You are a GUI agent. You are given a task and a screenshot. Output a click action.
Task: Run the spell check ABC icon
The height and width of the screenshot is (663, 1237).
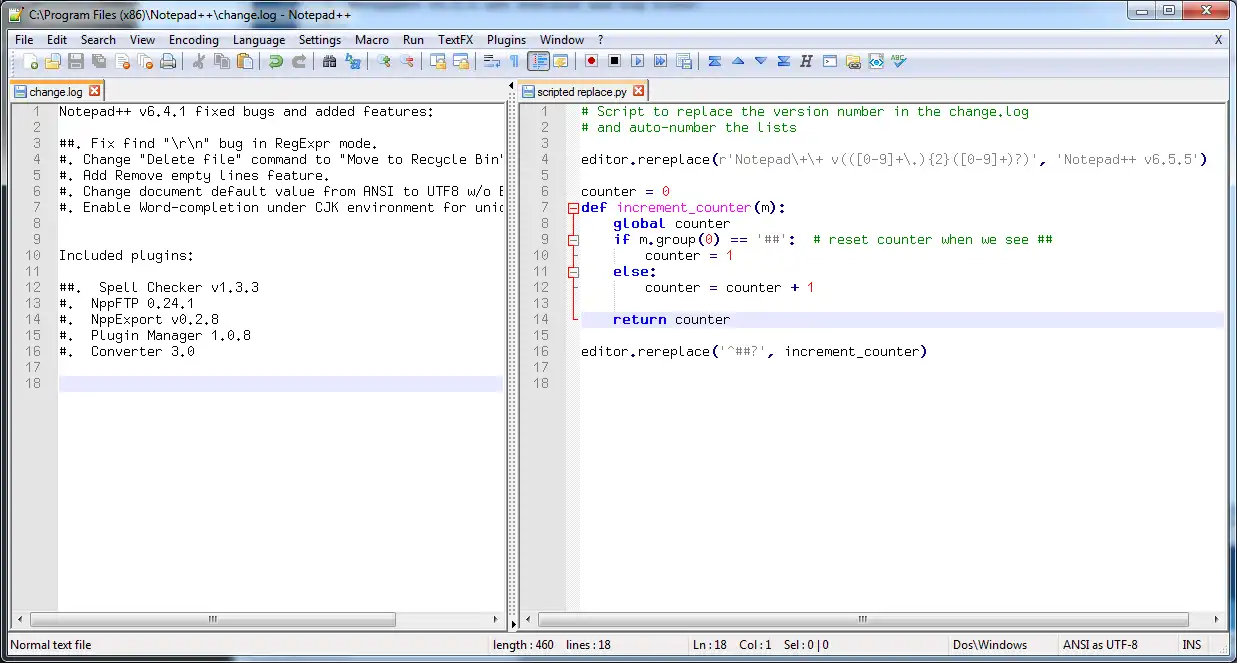click(898, 62)
